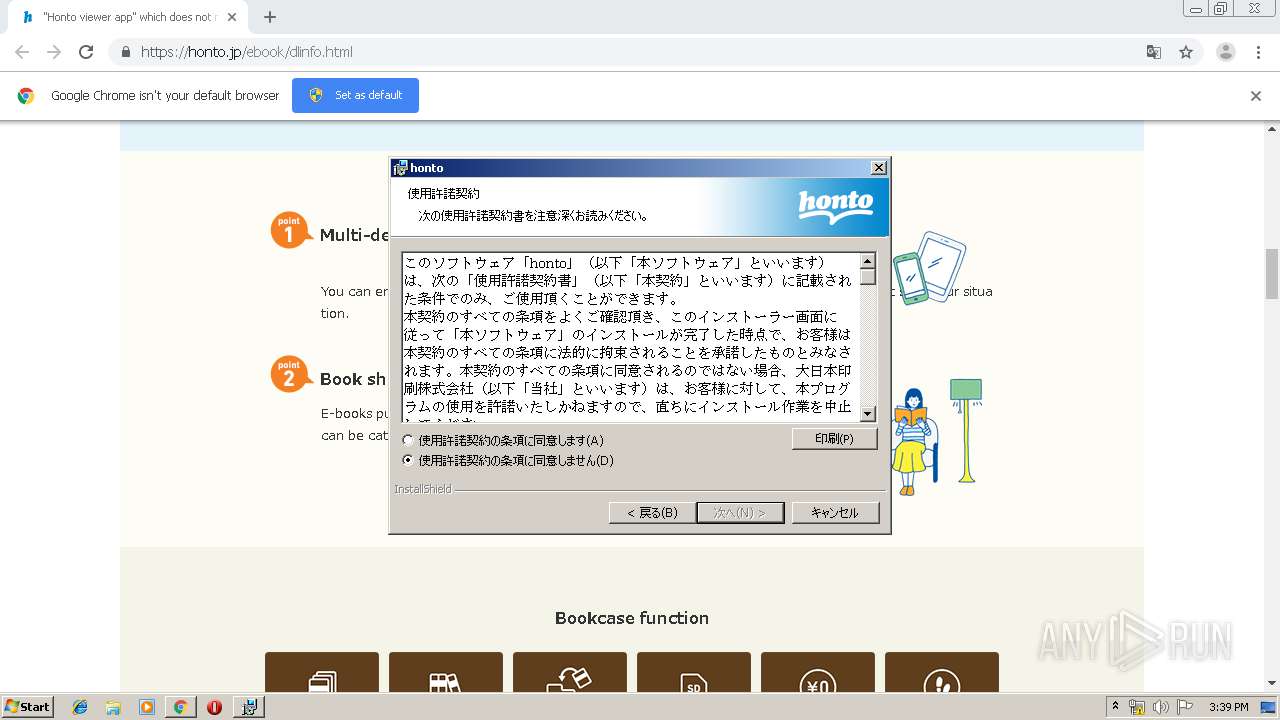Click the honto logo in the installer banner
Viewport: 1280px width, 720px height.
835,205
